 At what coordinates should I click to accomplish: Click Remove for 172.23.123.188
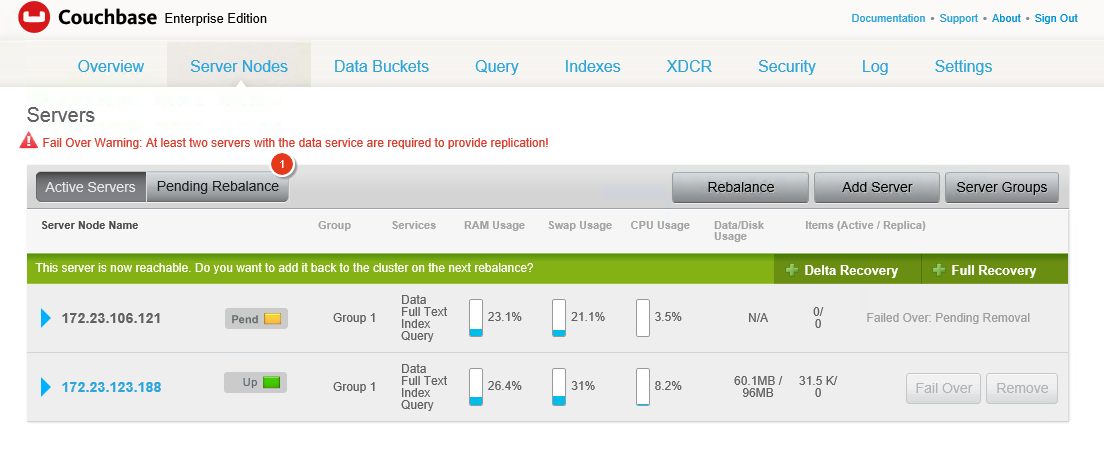[1022, 388]
